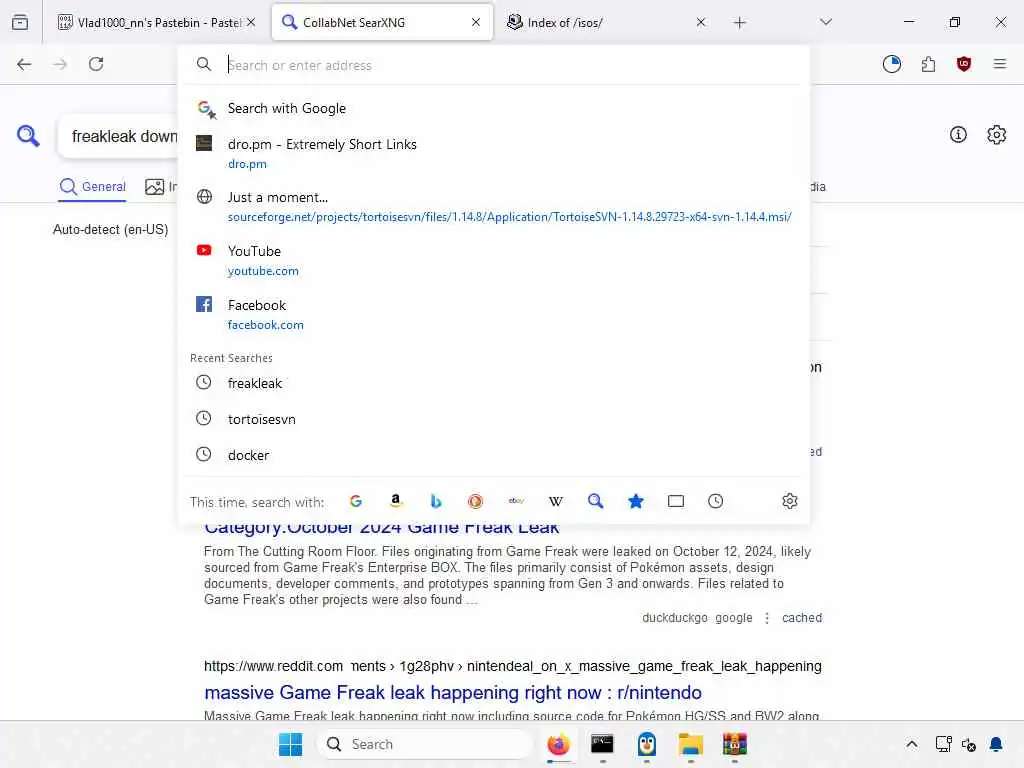Select the TortoiseSVN sourceforge suggestion
1024x768 pixels.
pos(494,207)
